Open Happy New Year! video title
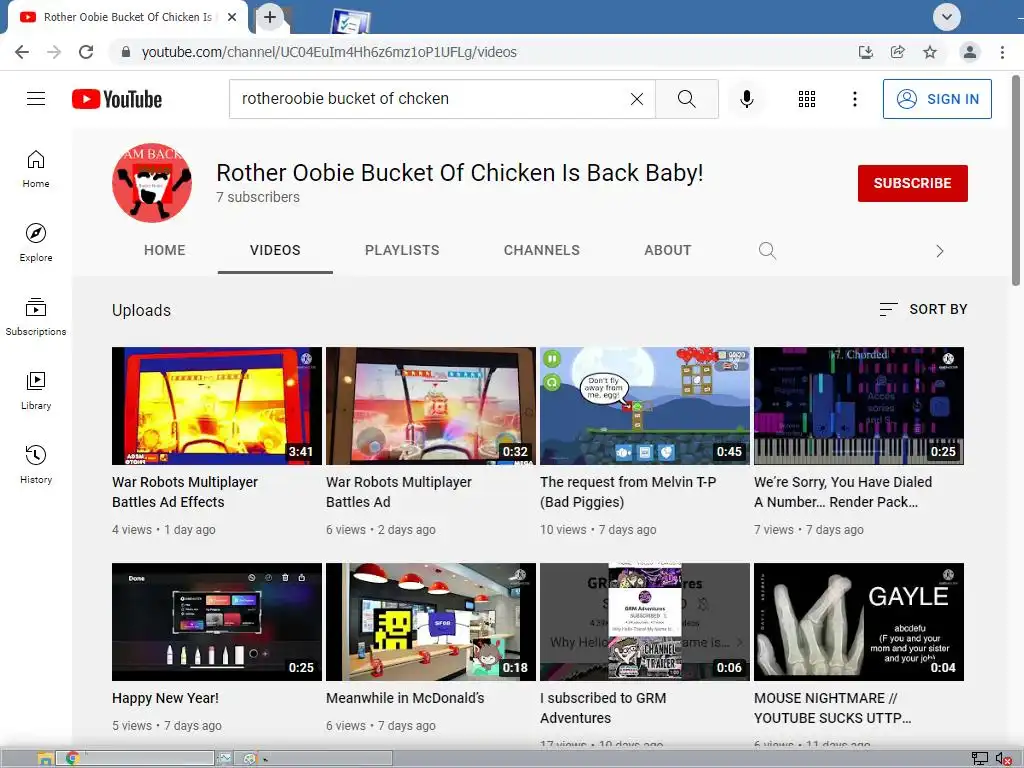The width and height of the screenshot is (1024, 768). pyautogui.click(x=165, y=698)
